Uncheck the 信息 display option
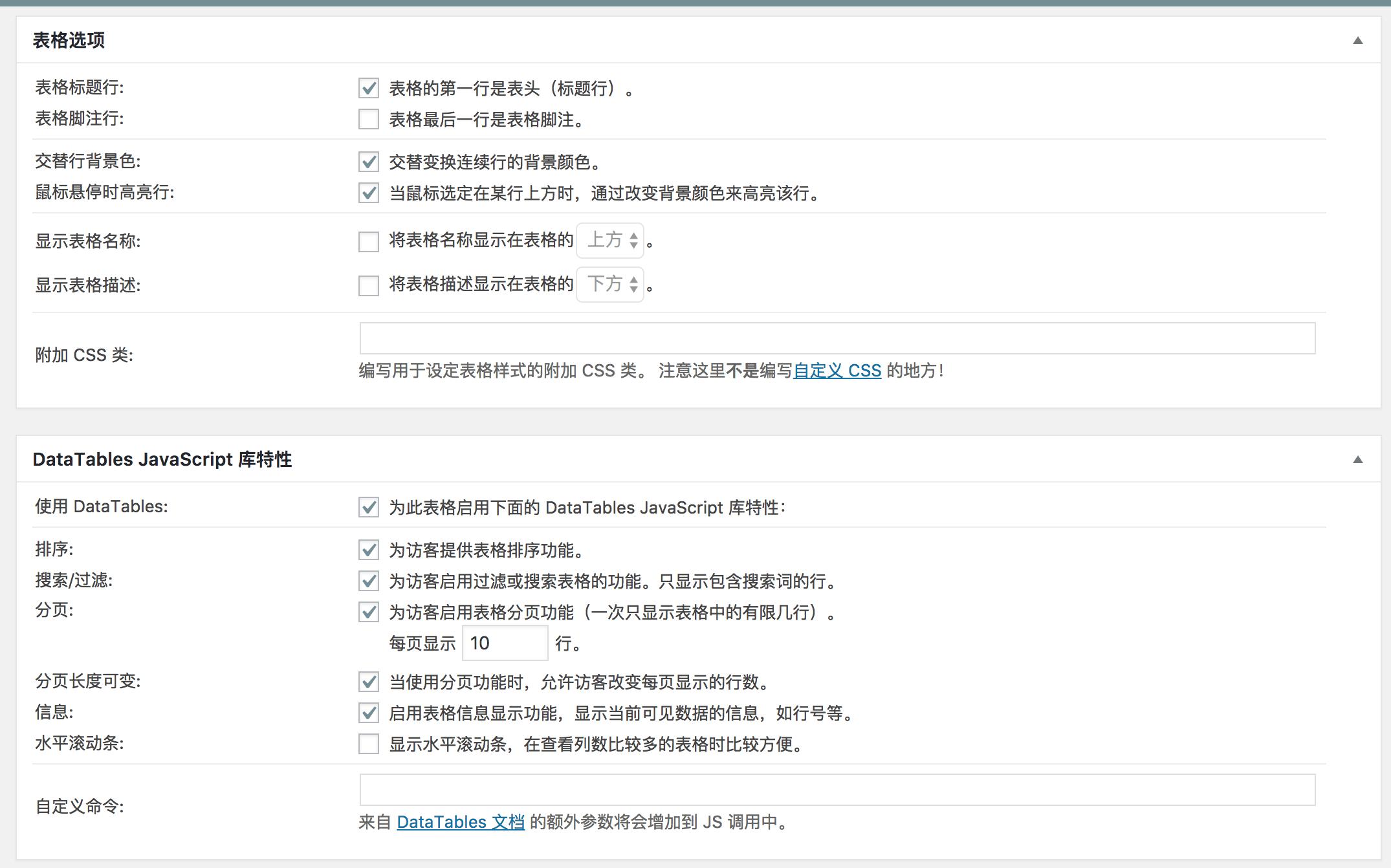This screenshot has width=1391, height=868. point(367,714)
